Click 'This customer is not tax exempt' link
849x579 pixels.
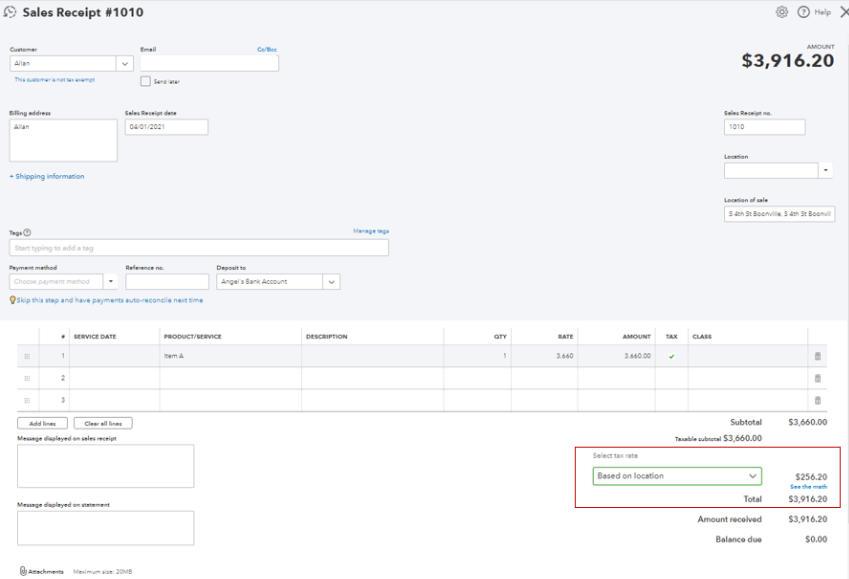(55, 80)
